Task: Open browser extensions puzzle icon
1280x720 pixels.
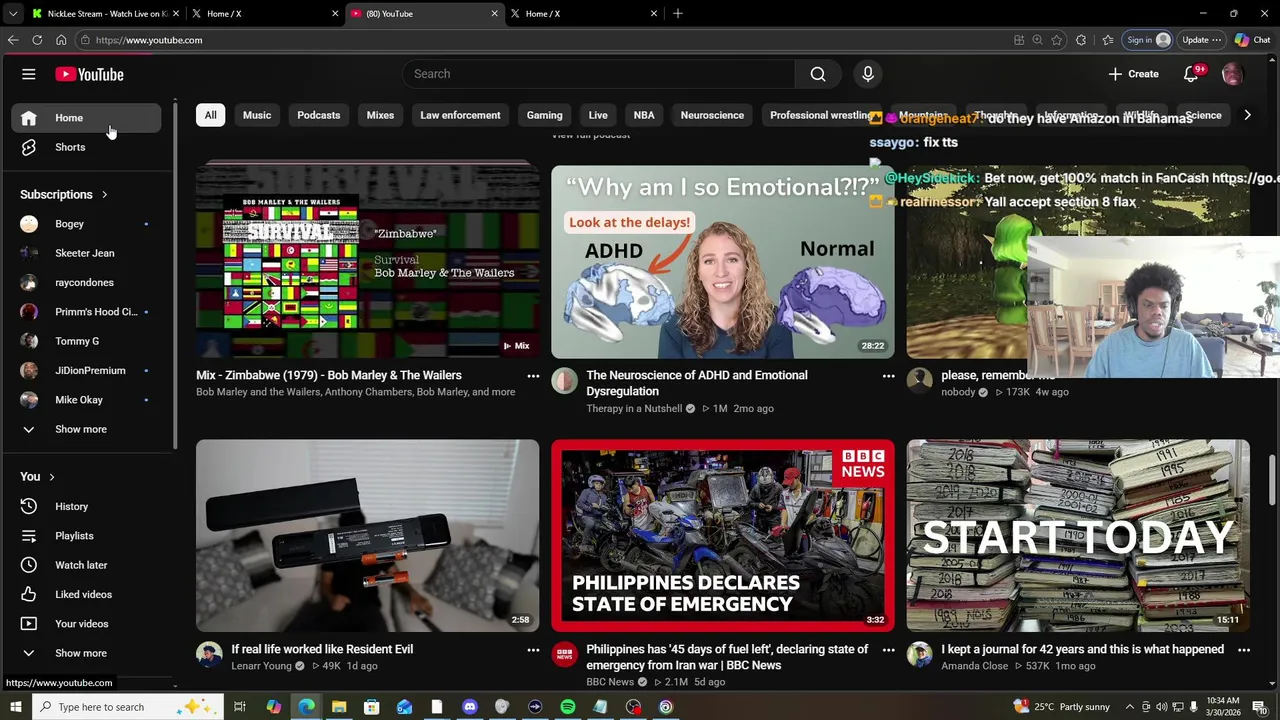Action: [1081, 40]
